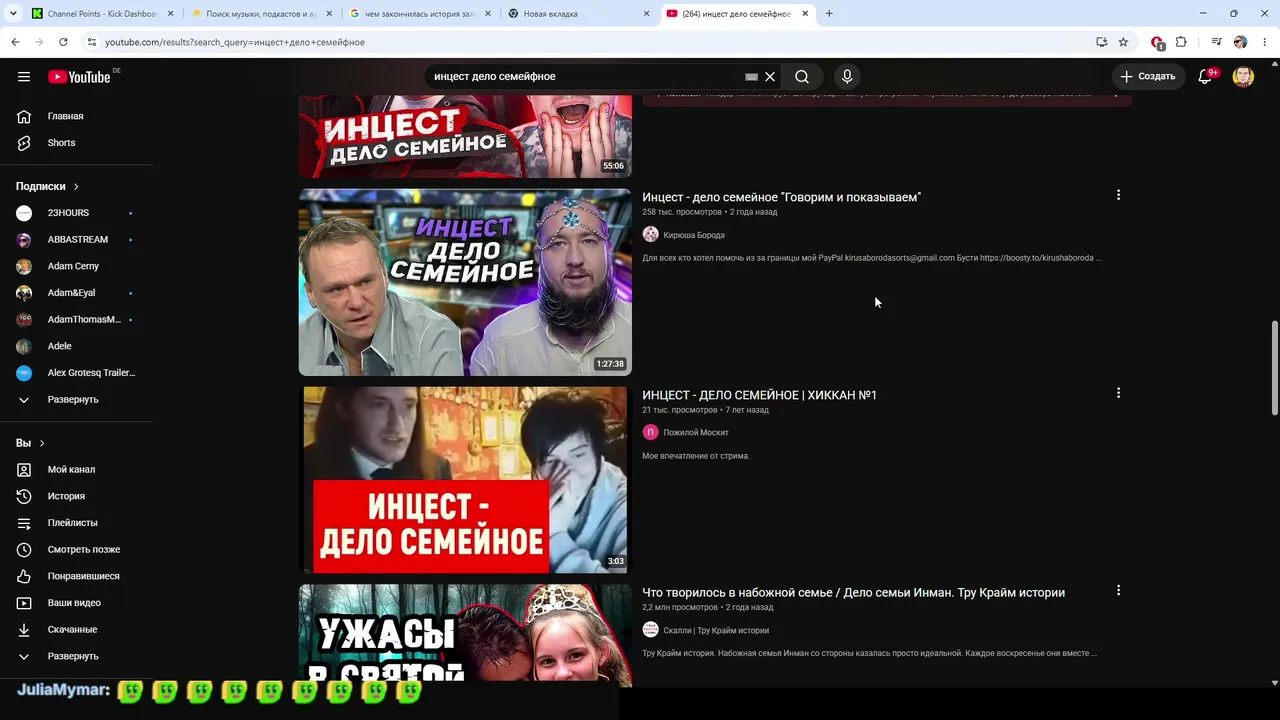Viewport: 1280px width, 720px height.
Task: Open title 'Инцест - дело семейное "Говорим и показываем"'
Action: [x=781, y=198]
